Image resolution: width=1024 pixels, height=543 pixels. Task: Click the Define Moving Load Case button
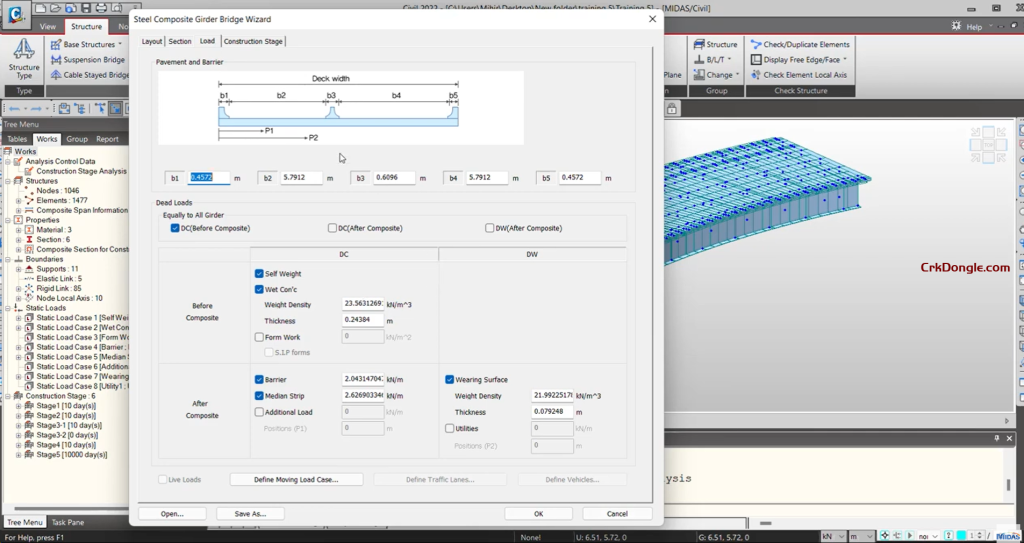[x=298, y=480]
